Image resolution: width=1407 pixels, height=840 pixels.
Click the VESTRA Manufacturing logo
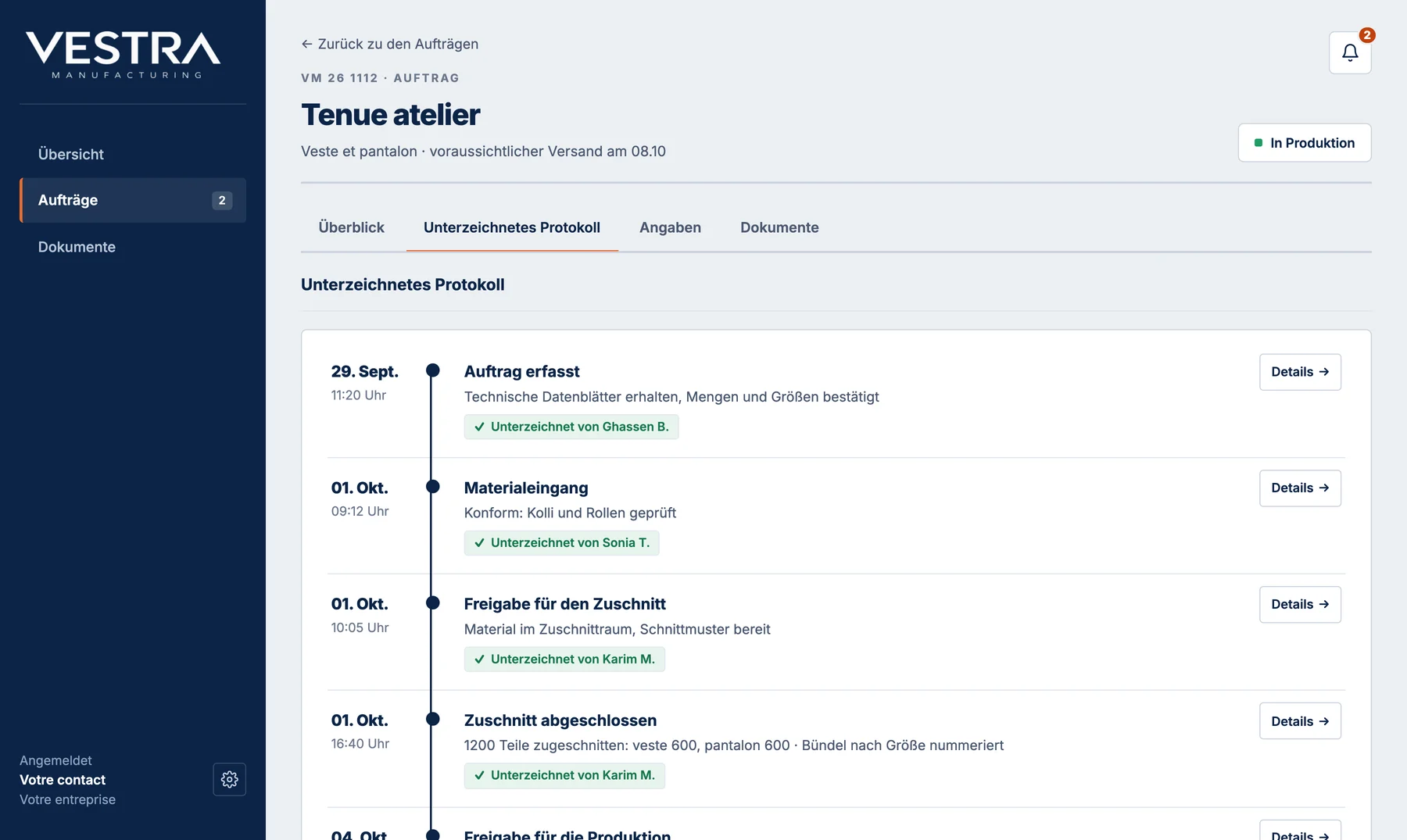[124, 55]
